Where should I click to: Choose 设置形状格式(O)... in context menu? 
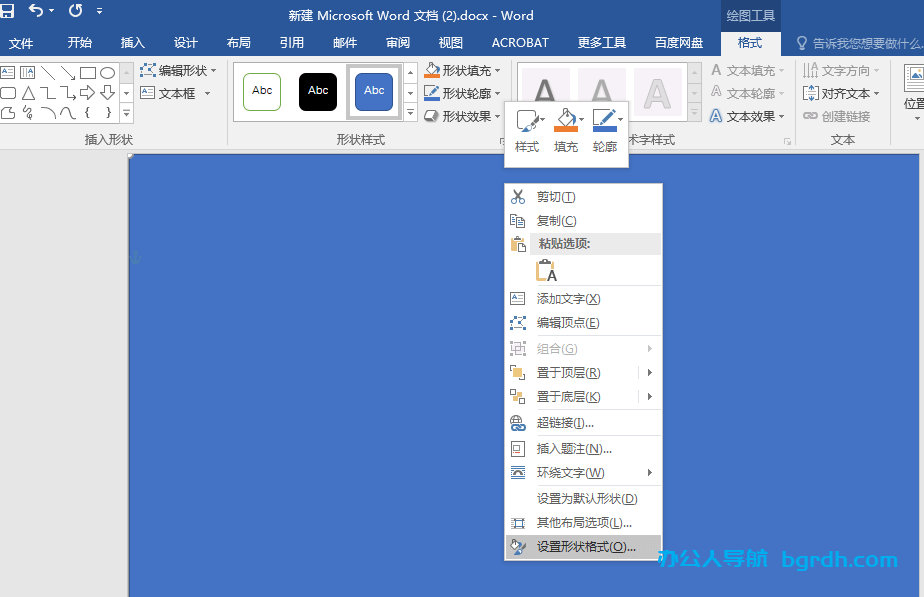tap(583, 547)
